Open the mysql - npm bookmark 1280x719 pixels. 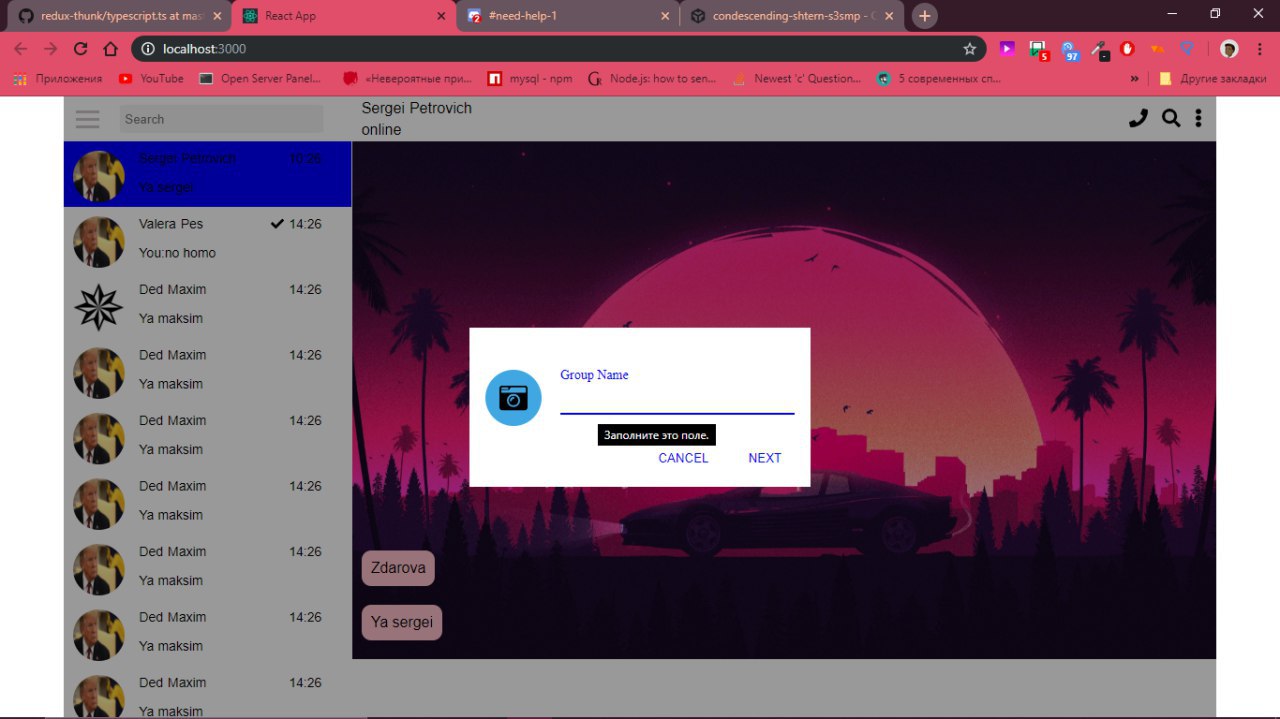coord(530,79)
